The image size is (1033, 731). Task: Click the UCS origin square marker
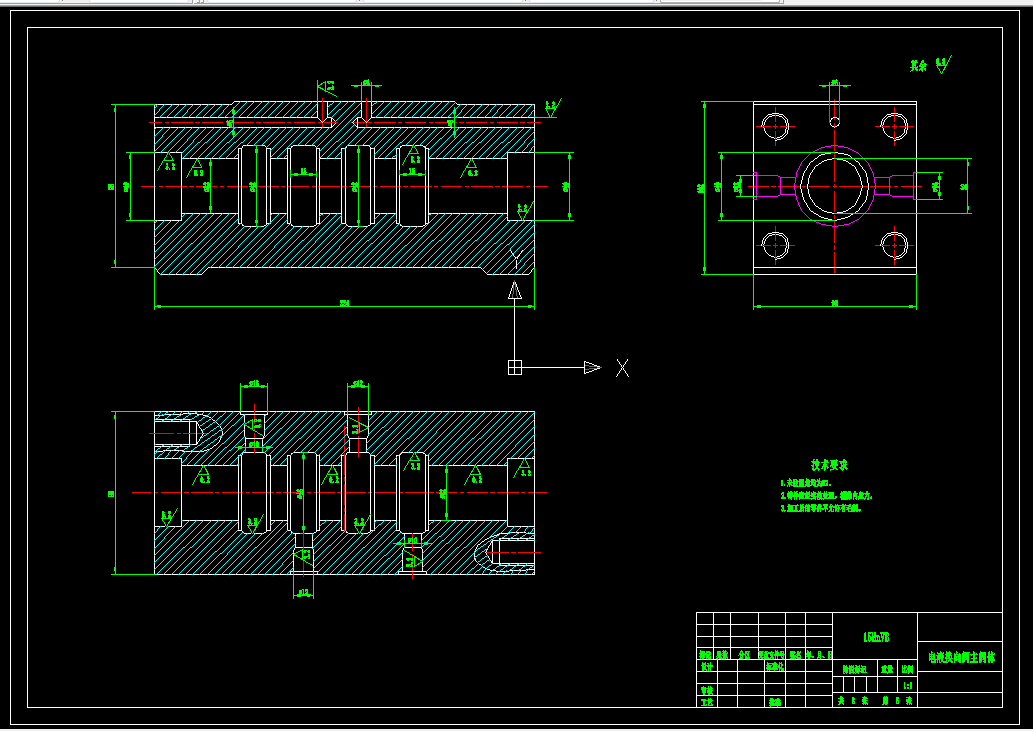pos(515,367)
